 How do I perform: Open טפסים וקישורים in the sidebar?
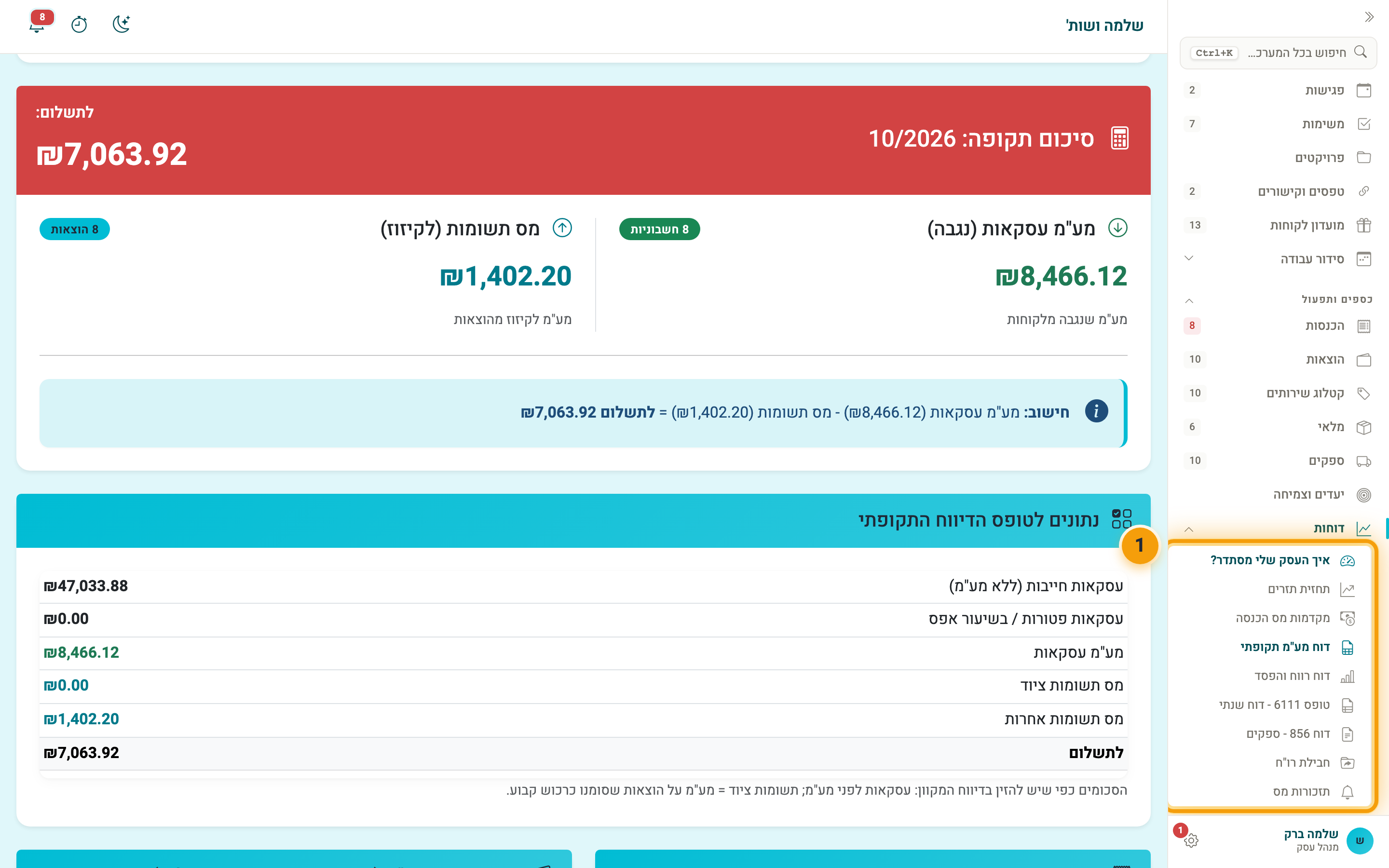click(1278, 191)
